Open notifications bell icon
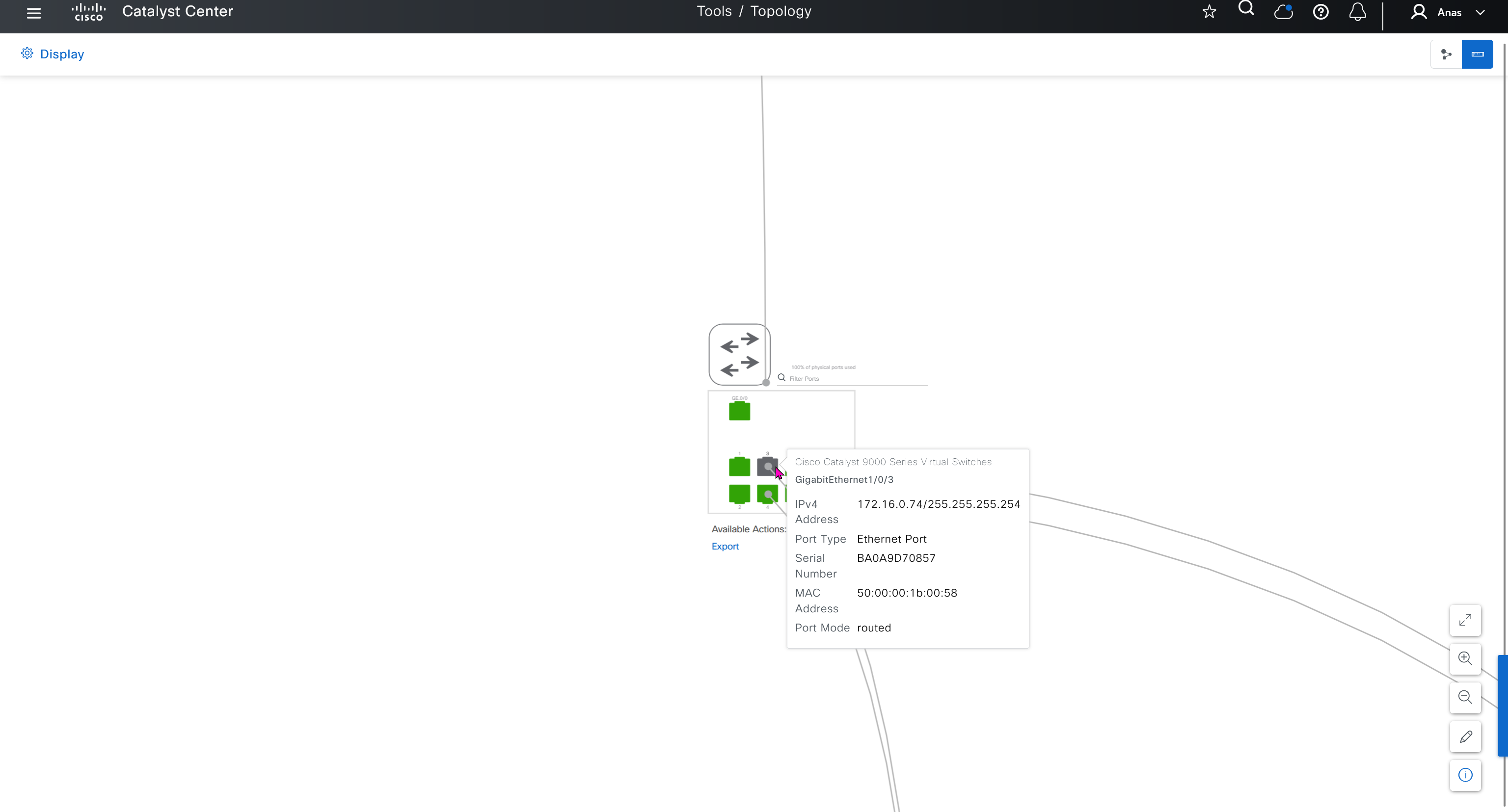The width and height of the screenshot is (1508, 812). click(x=1357, y=12)
